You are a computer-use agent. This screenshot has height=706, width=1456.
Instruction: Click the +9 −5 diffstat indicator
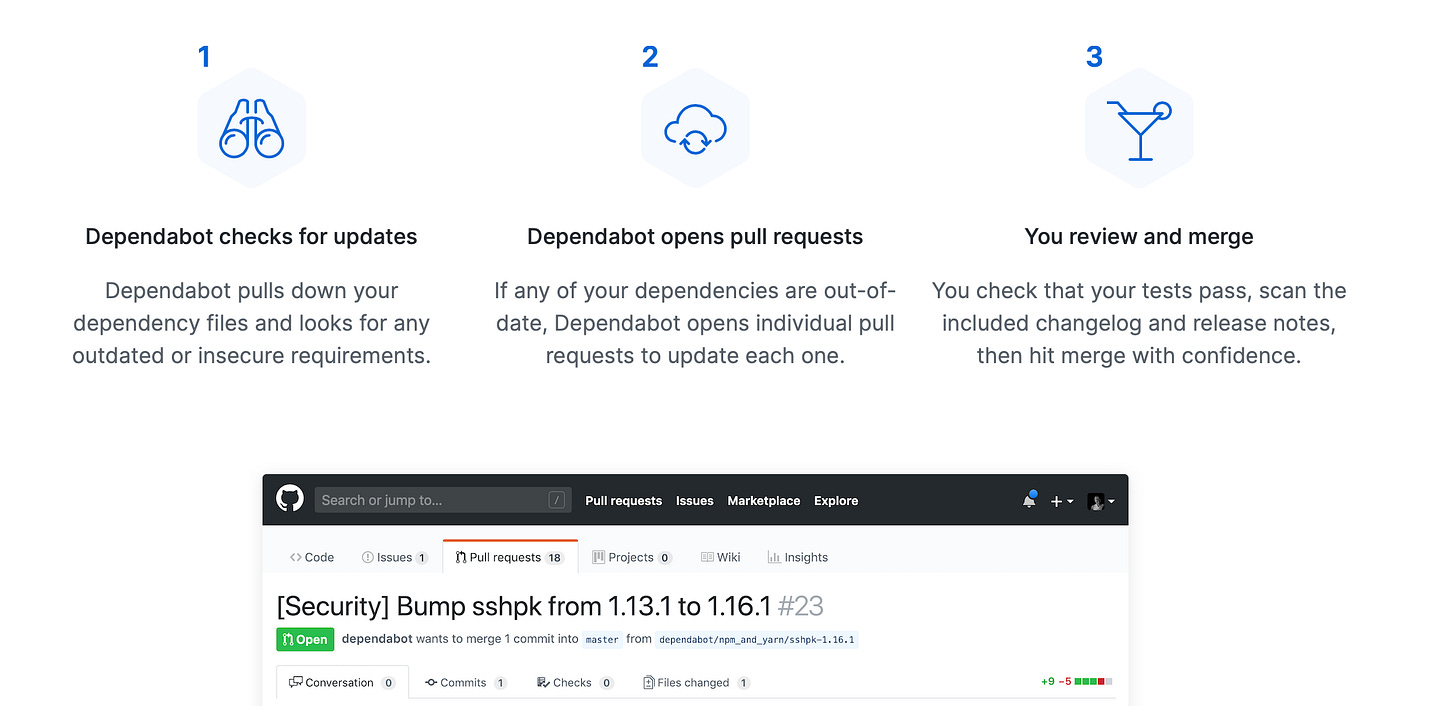coord(1076,682)
